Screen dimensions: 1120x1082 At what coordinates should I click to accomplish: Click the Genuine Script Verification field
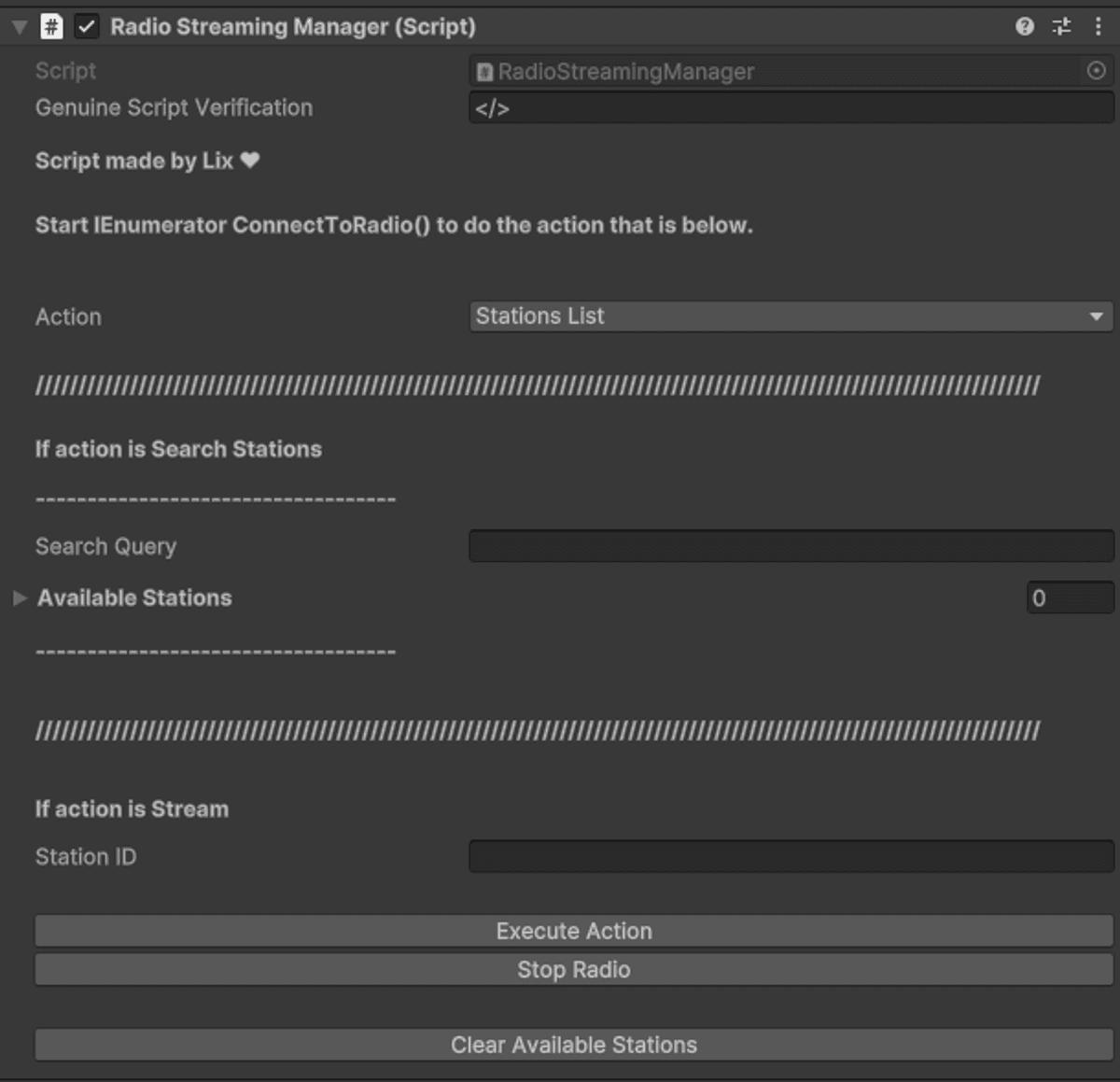[791, 108]
